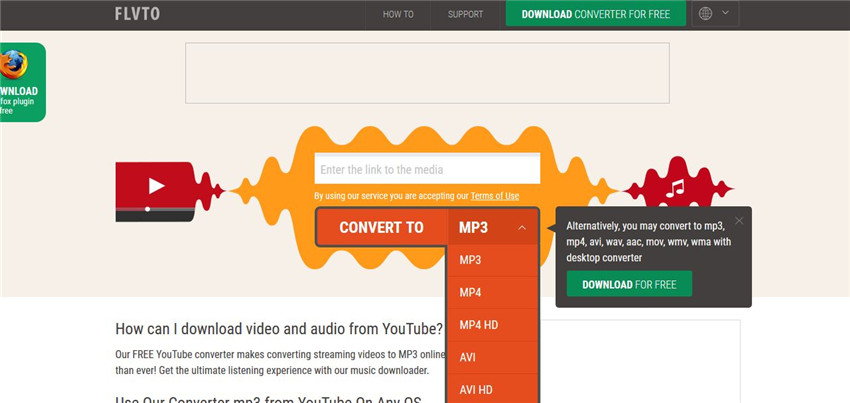Click DOWNLOAD FOR FREE in tooltip
The image size is (850, 403).
(x=629, y=284)
